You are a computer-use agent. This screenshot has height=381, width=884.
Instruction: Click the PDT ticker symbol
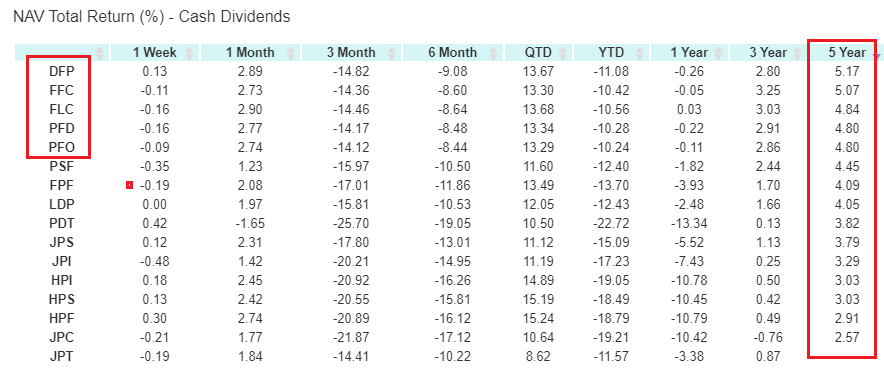point(62,223)
